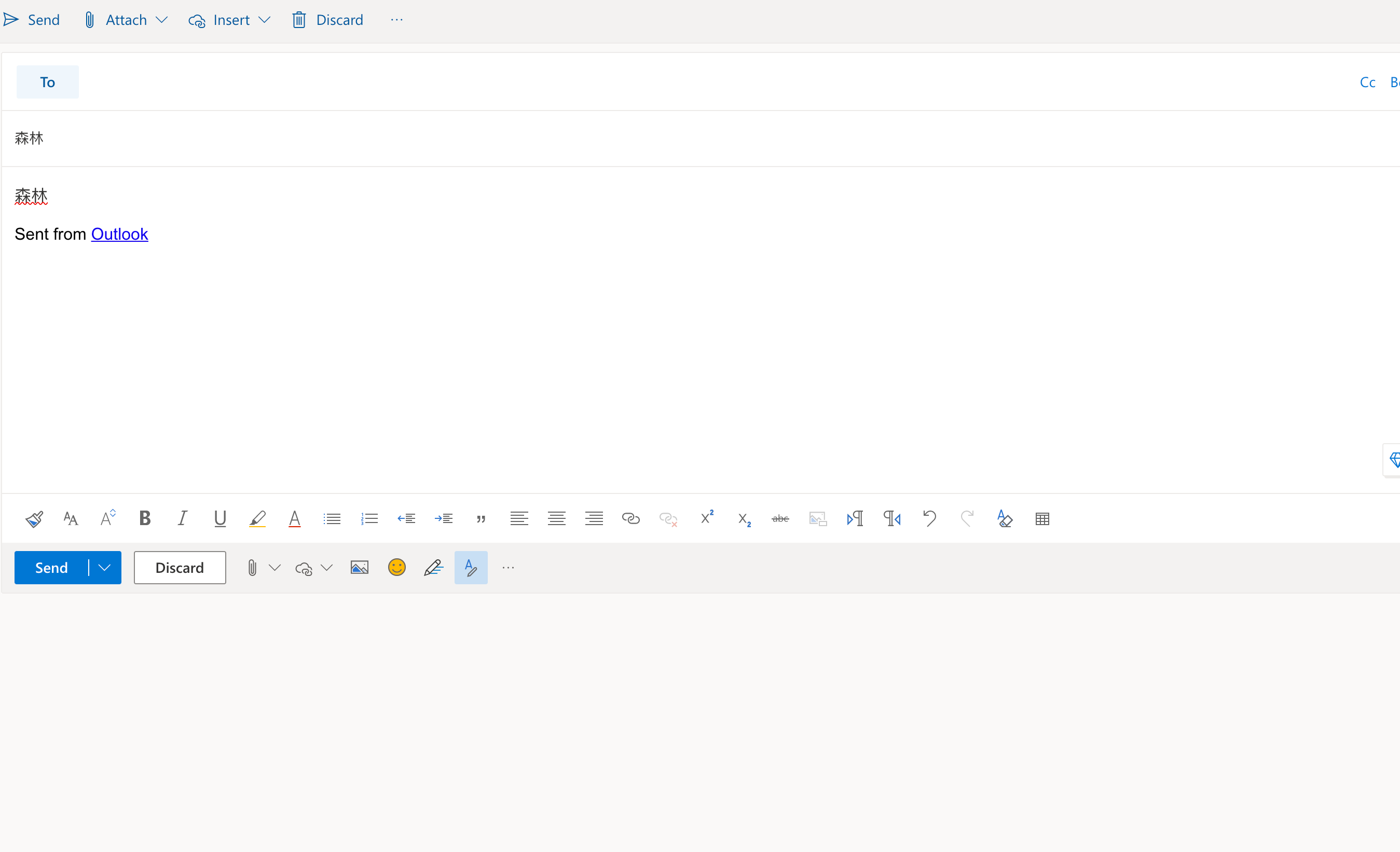The height and width of the screenshot is (852, 1400).
Task: Insert an emoji
Action: point(396,567)
